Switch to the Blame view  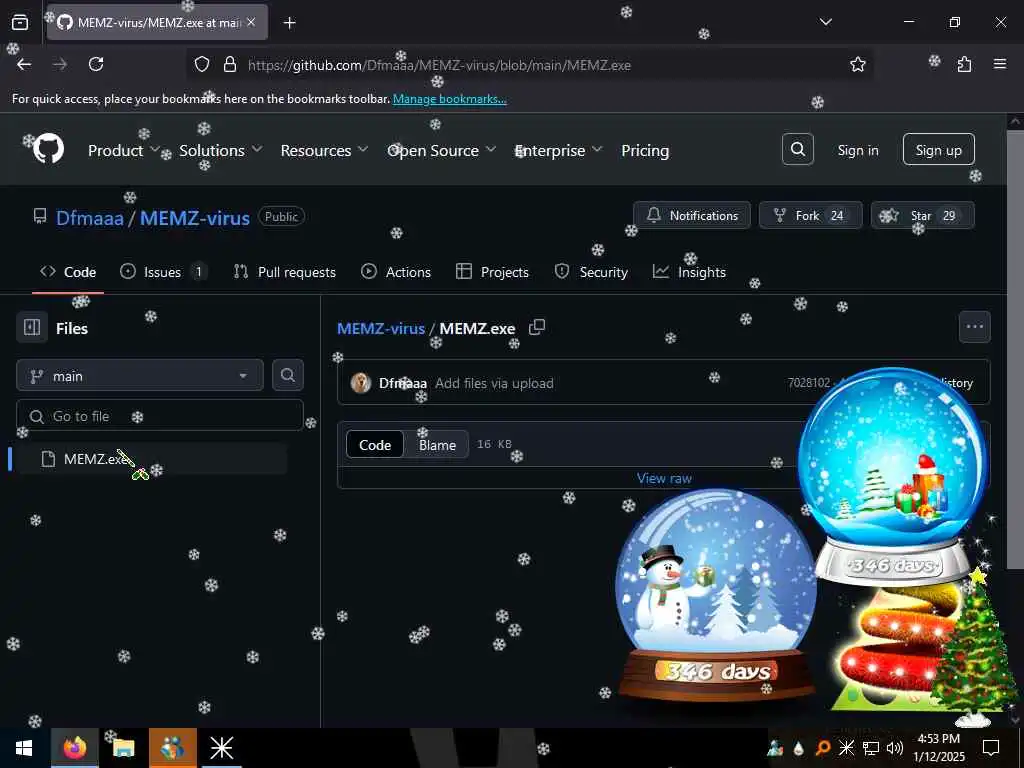coord(437,445)
